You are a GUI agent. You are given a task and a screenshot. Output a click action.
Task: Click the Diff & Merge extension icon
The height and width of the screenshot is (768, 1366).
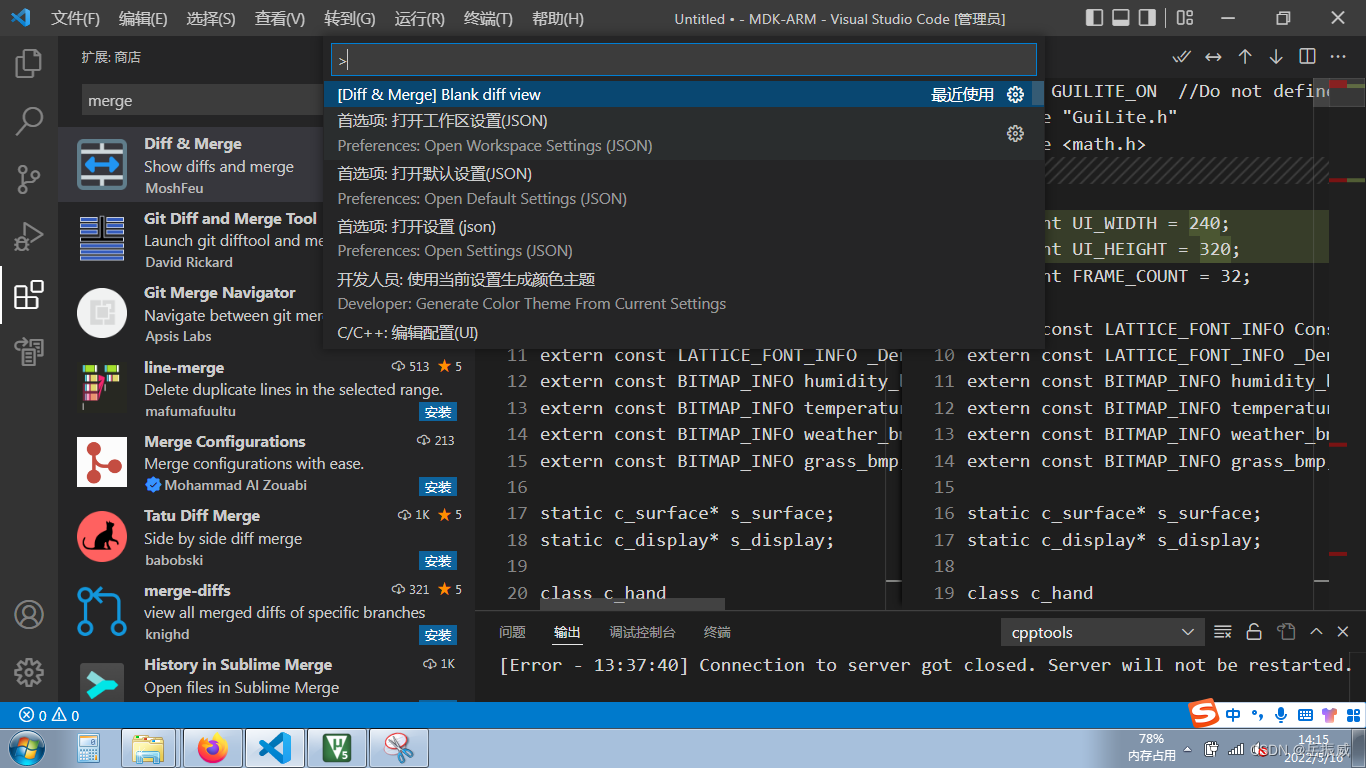coord(102,165)
